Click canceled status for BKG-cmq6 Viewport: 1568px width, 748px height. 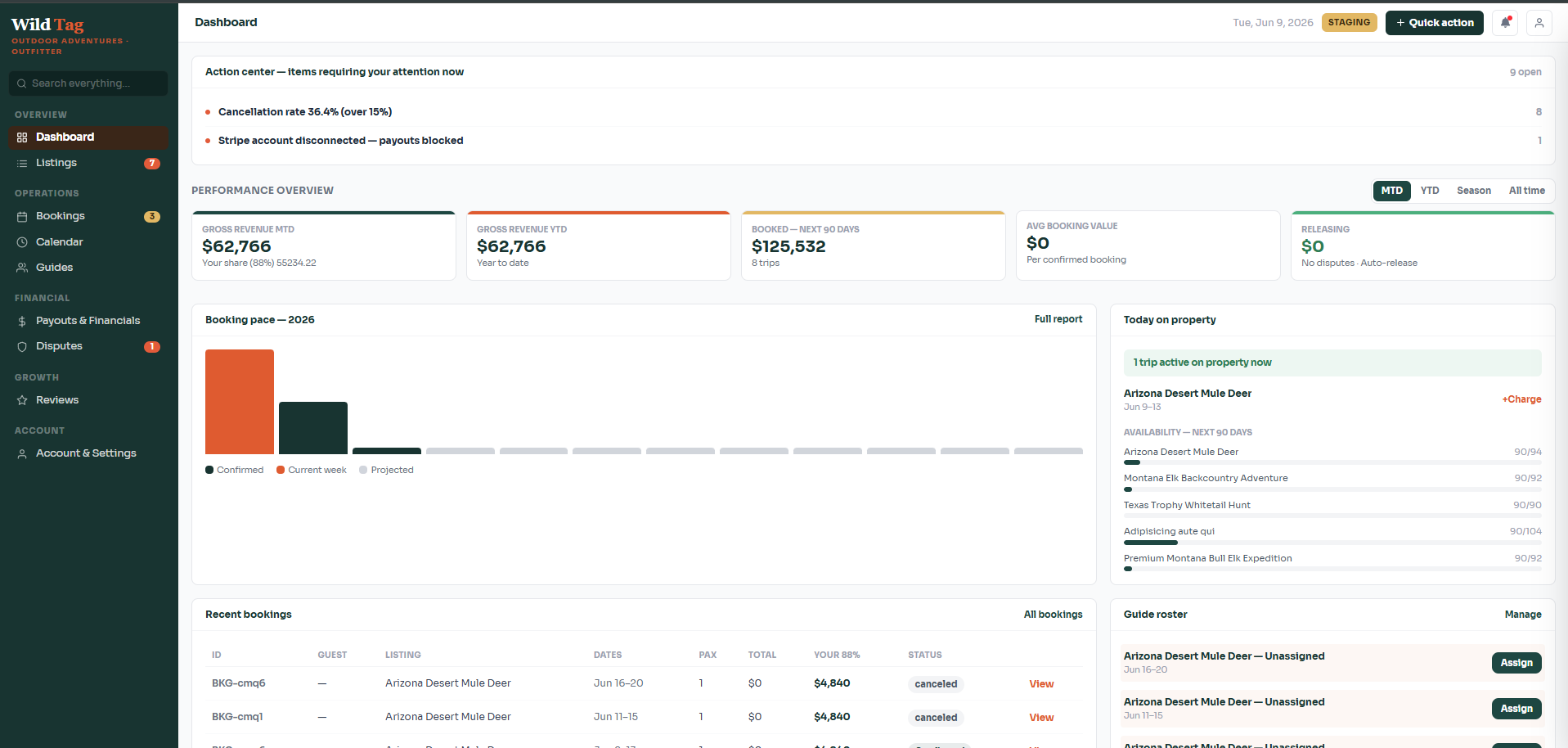click(936, 684)
